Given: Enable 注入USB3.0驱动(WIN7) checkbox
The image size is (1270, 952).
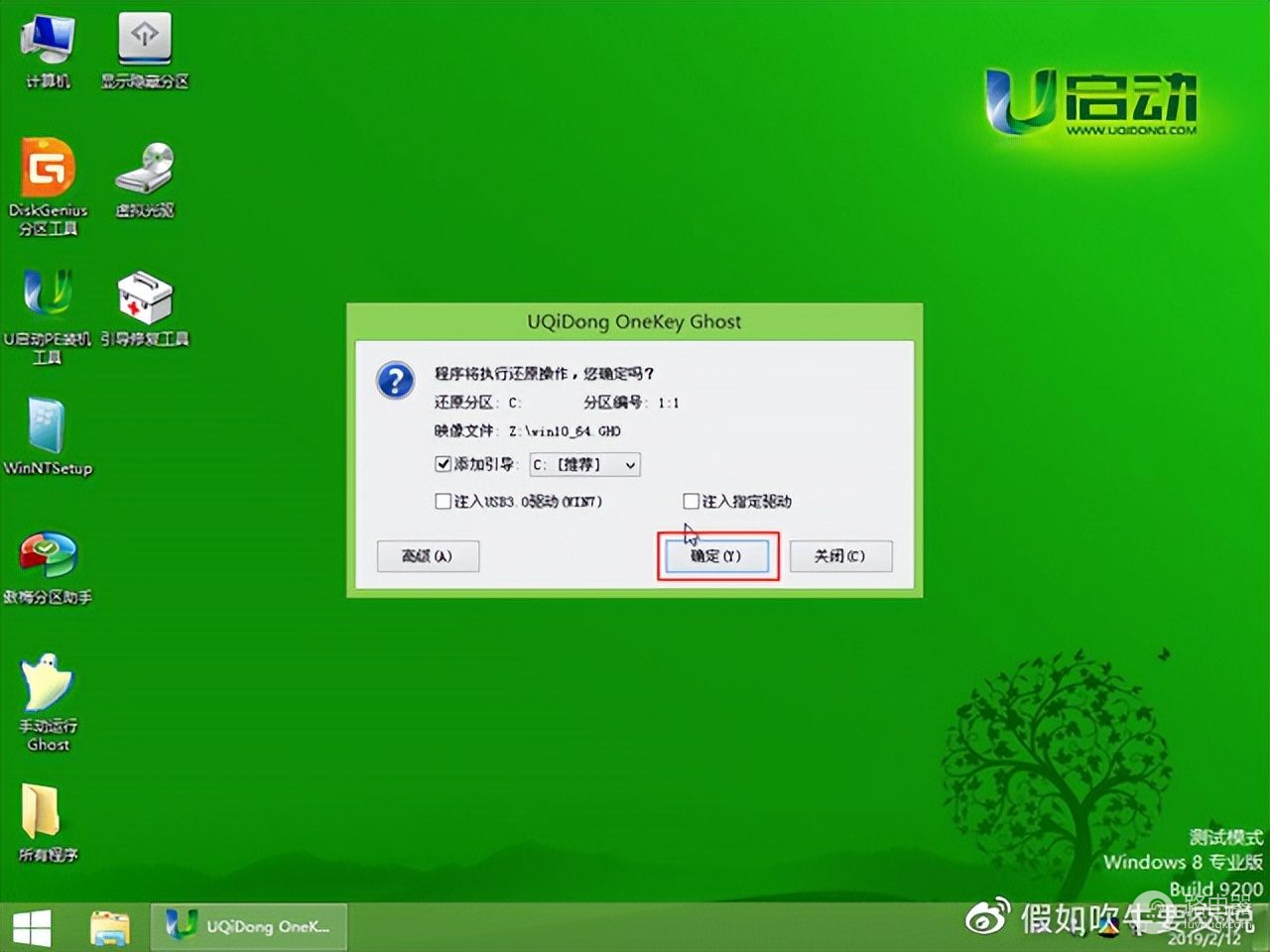Looking at the screenshot, I should click(443, 502).
